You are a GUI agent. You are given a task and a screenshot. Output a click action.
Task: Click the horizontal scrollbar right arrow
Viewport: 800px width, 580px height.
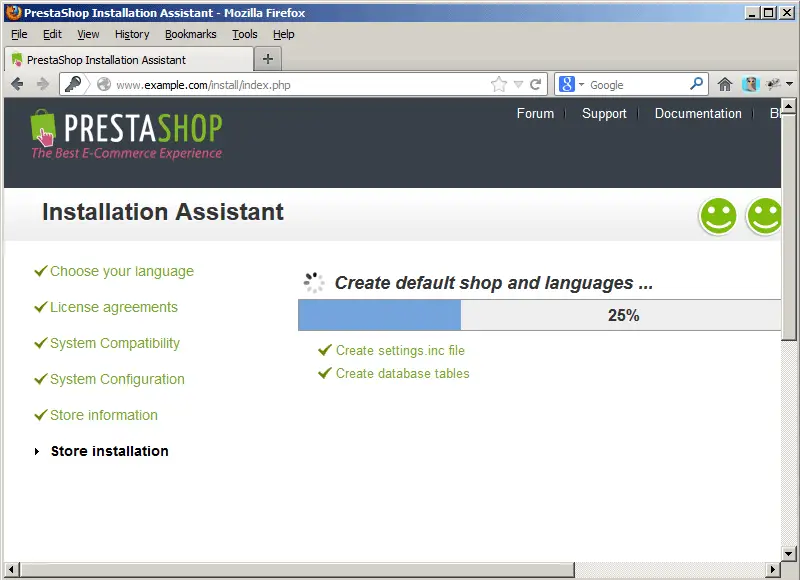773,569
